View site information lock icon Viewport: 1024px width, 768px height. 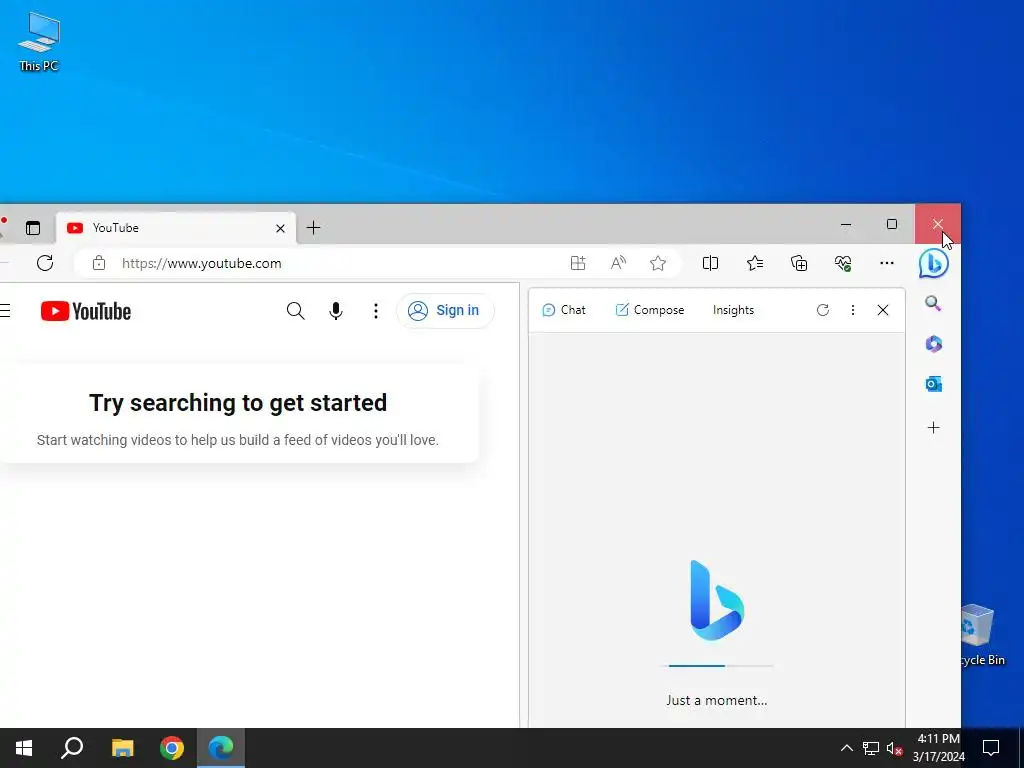point(99,263)
